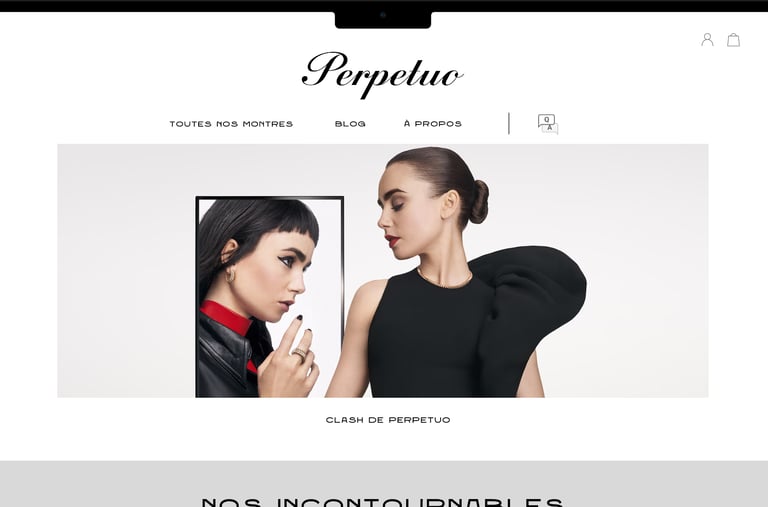768x507 pixels.
Task: Click the hair bun of the model
Action: point(479,201)
